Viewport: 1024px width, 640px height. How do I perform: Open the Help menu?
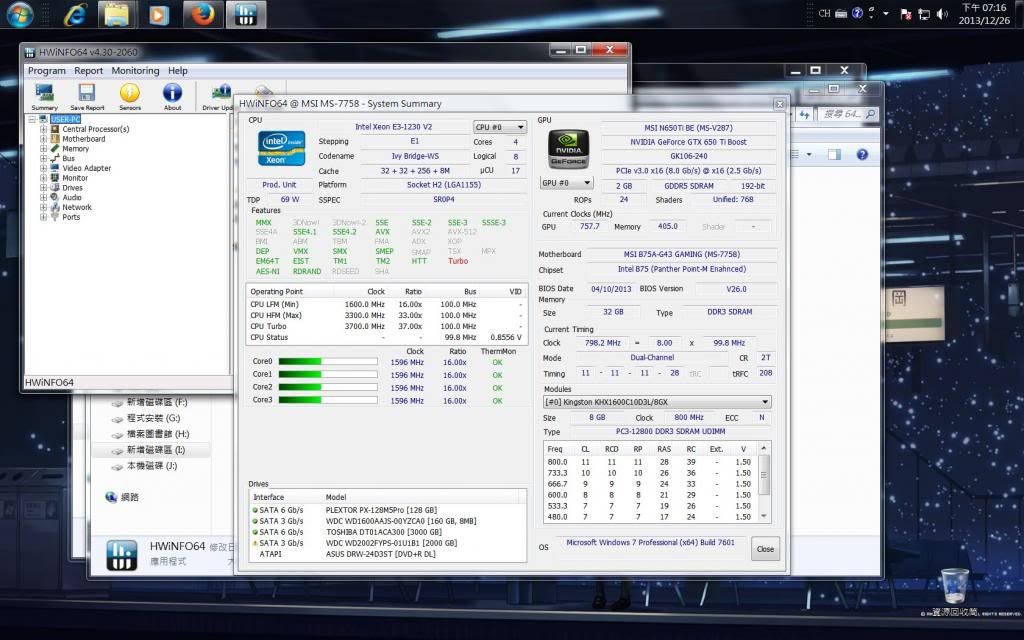pos(178,71)
